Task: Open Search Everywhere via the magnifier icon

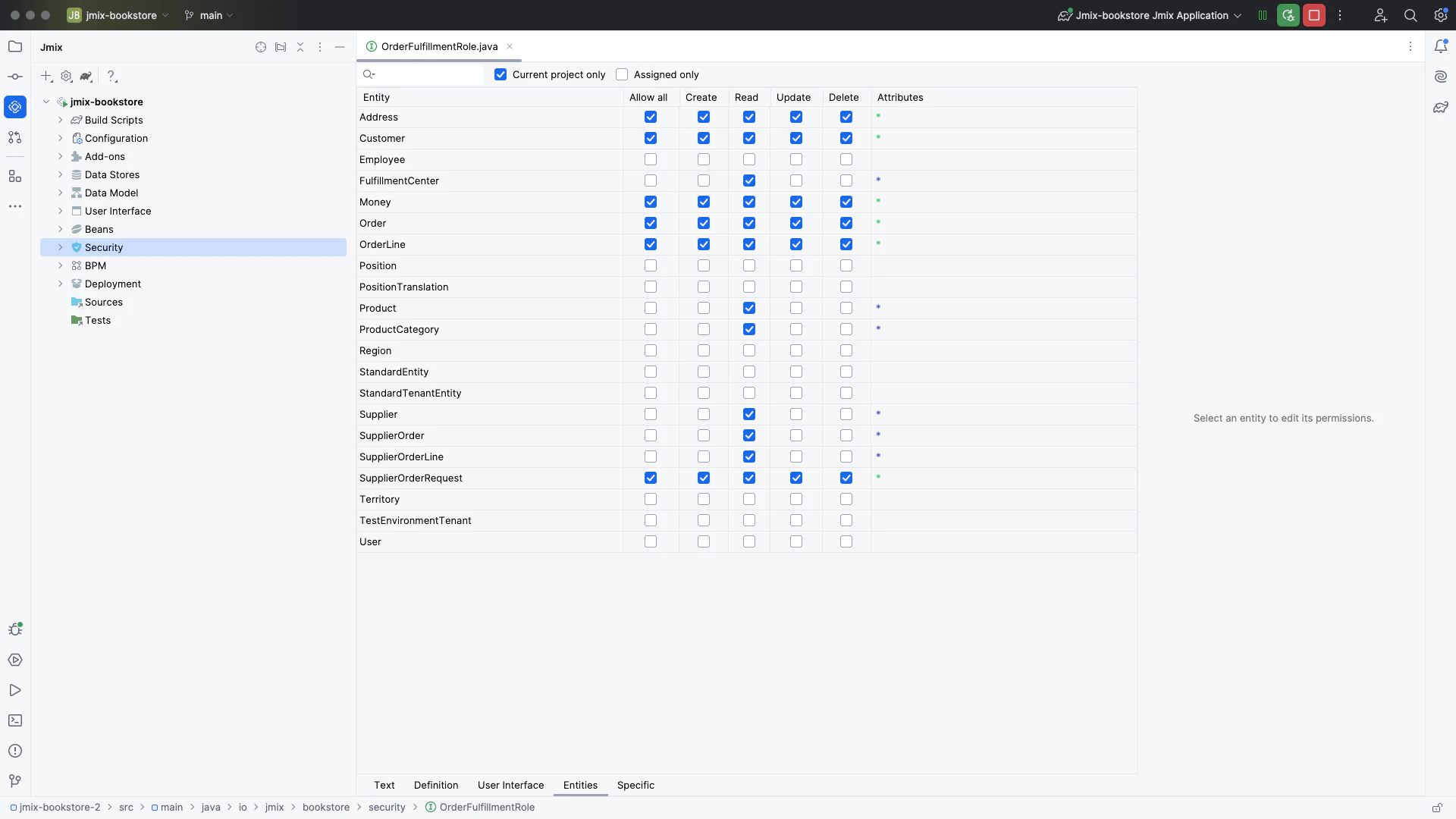Action: click(x=1410, y=15)
